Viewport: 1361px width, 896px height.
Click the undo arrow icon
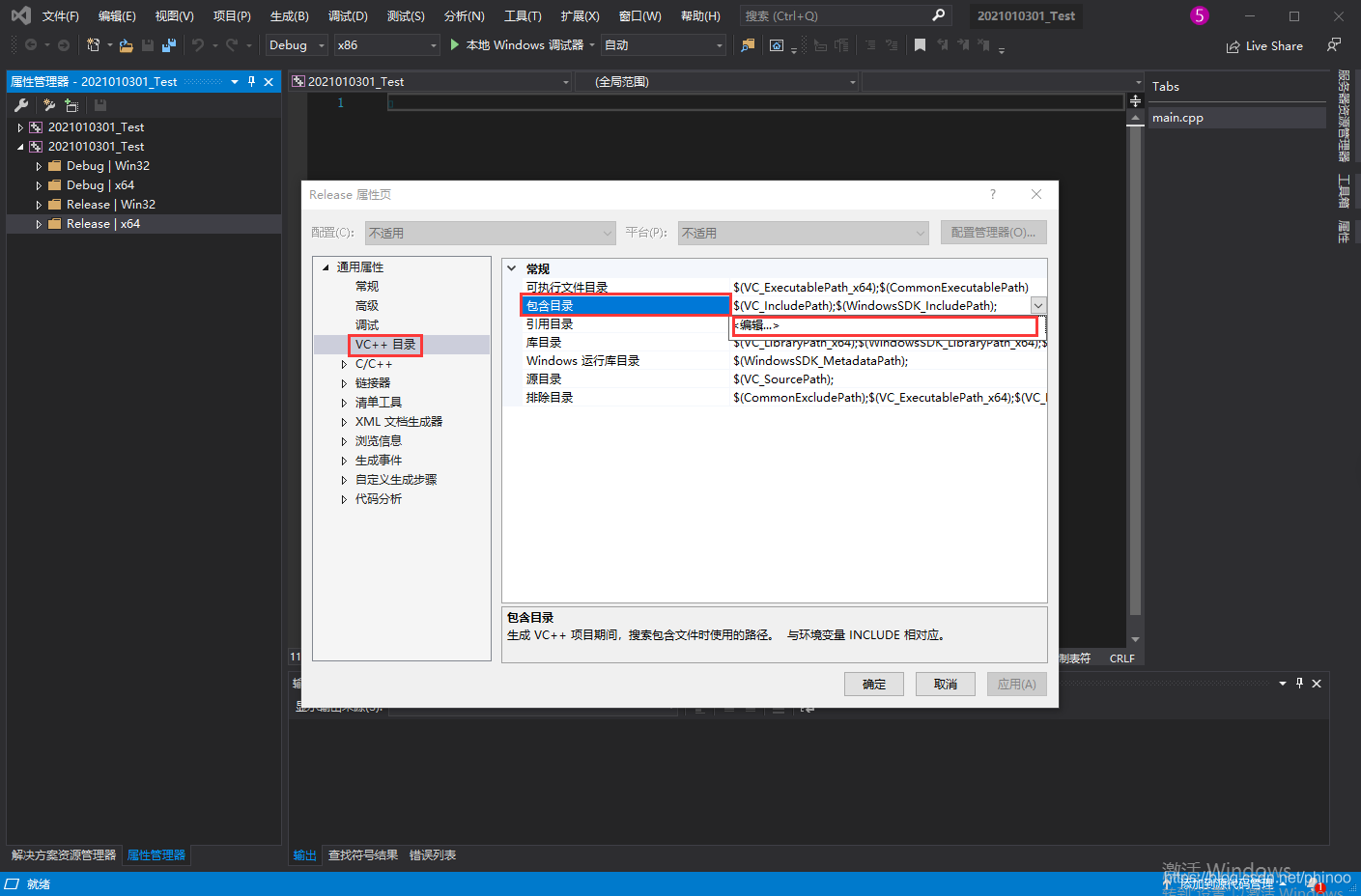coord(198,45)
